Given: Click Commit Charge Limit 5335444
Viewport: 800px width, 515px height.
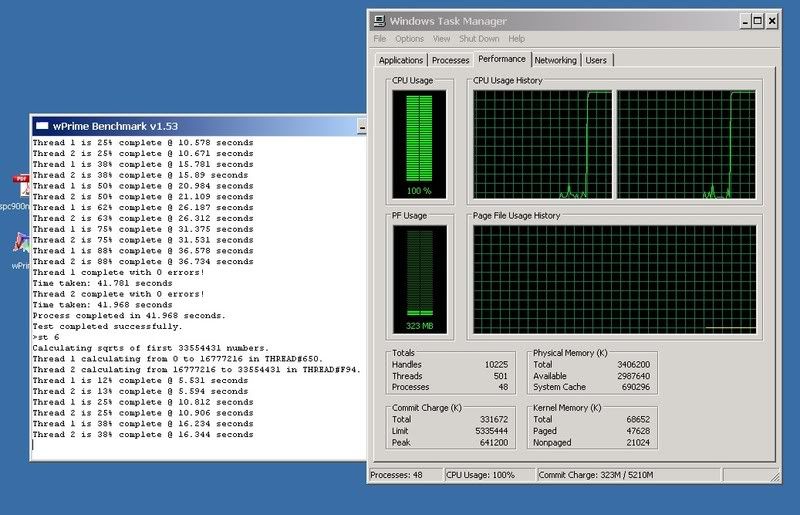Looking at the screenshot, I should (x=492, y=431).
